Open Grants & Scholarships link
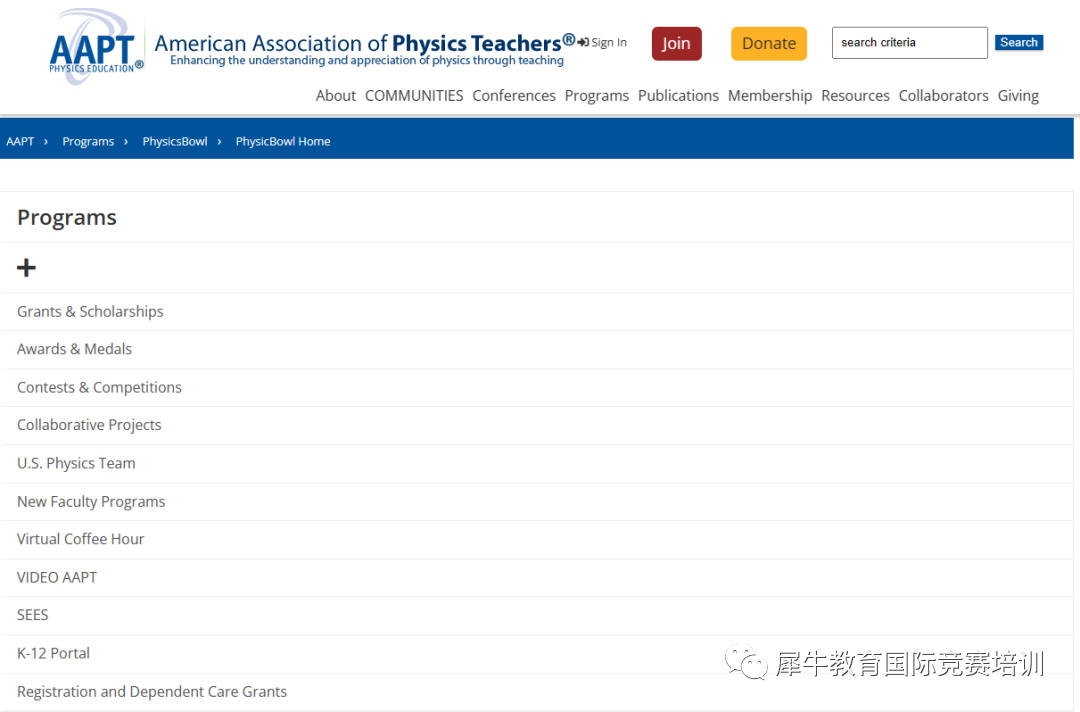 (90, 311)
